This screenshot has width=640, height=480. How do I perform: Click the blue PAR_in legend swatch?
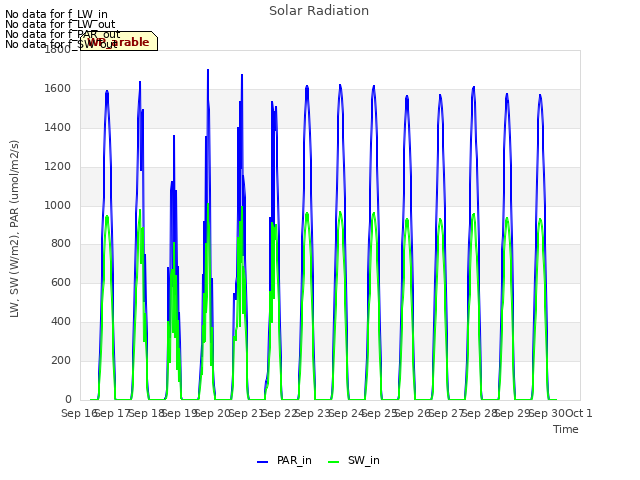pos(262,462)
